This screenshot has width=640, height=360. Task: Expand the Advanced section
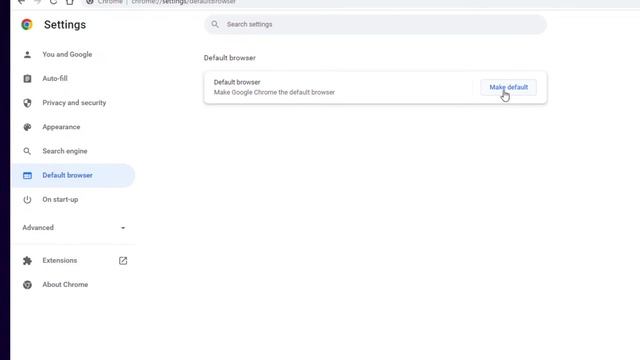point(74,228)
